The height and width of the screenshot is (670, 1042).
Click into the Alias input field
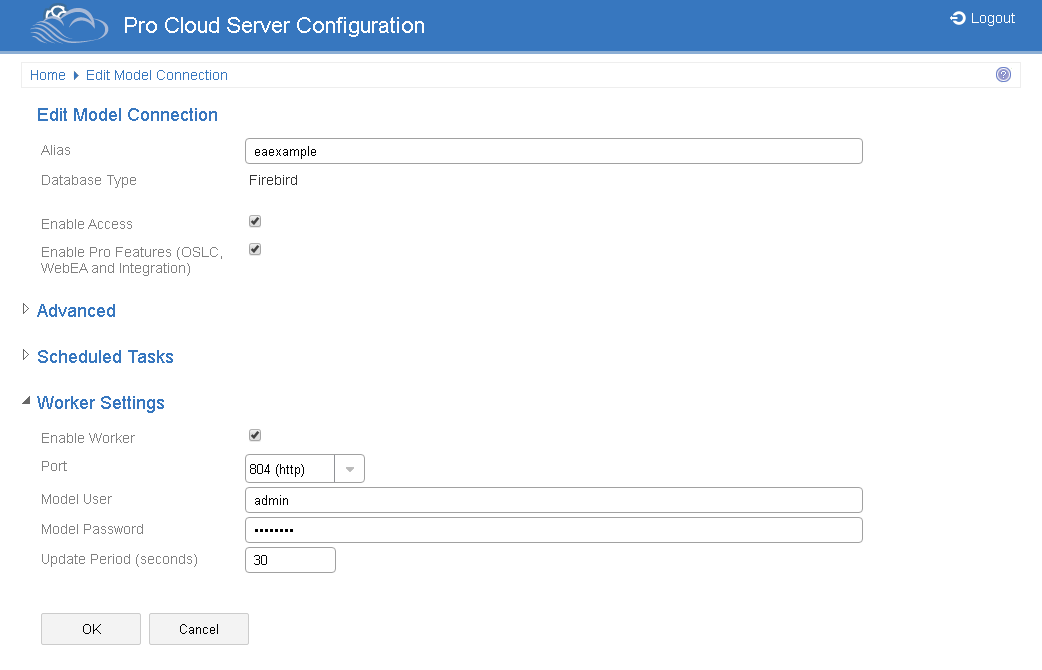tap(554, 151)
